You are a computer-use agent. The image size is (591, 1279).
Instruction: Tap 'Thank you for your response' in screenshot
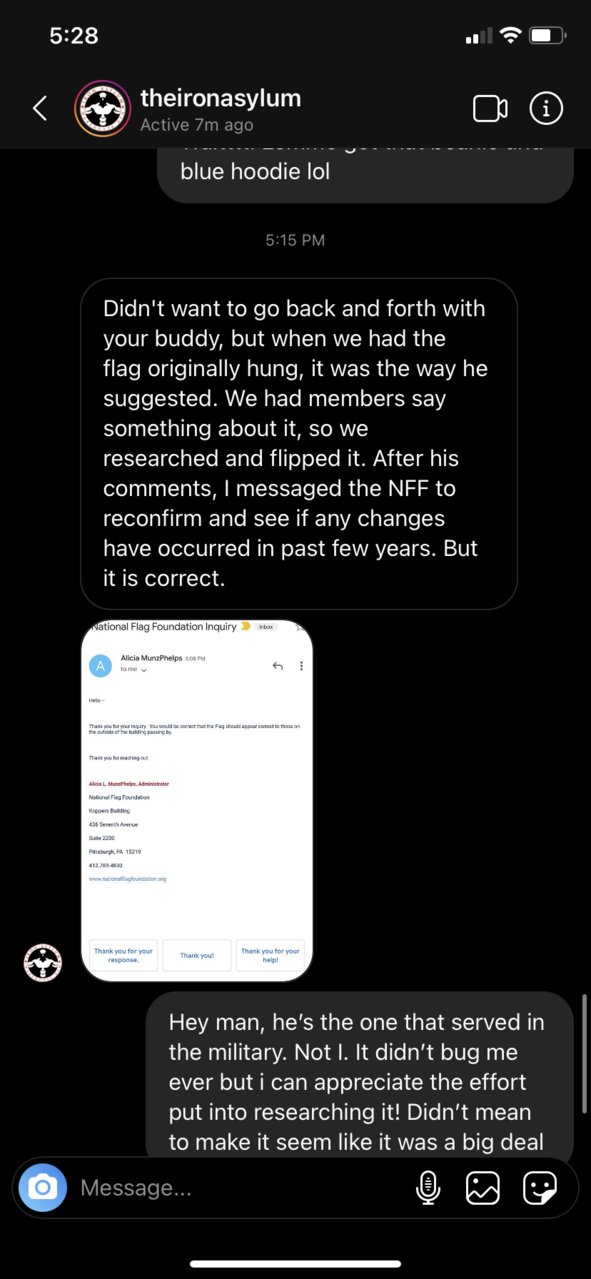[123, 955]
